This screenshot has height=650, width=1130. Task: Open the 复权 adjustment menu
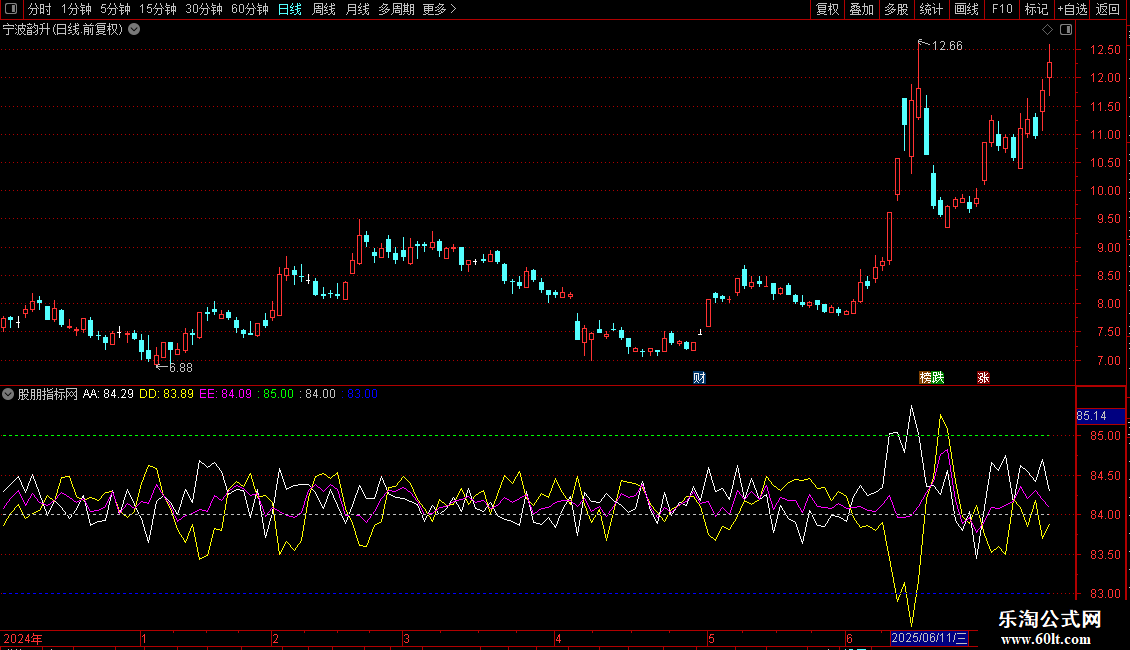click(827, 9)
